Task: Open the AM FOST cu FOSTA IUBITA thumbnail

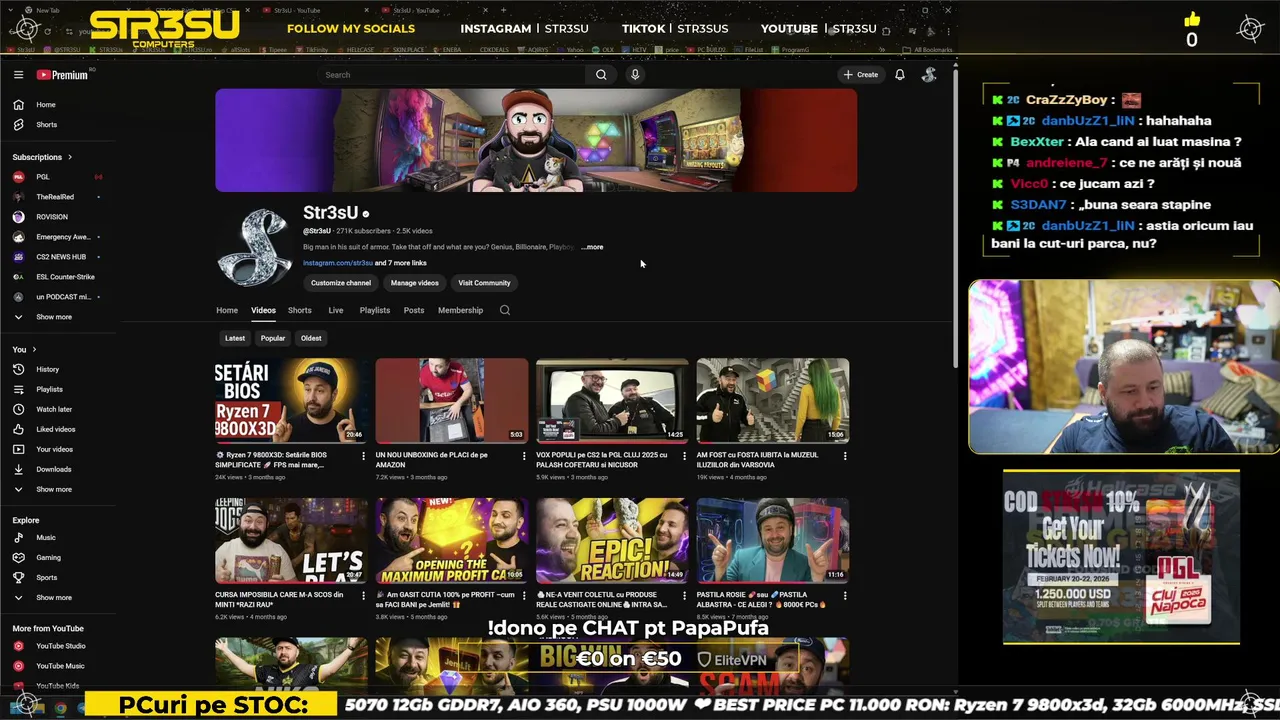Action: point(773,400)
